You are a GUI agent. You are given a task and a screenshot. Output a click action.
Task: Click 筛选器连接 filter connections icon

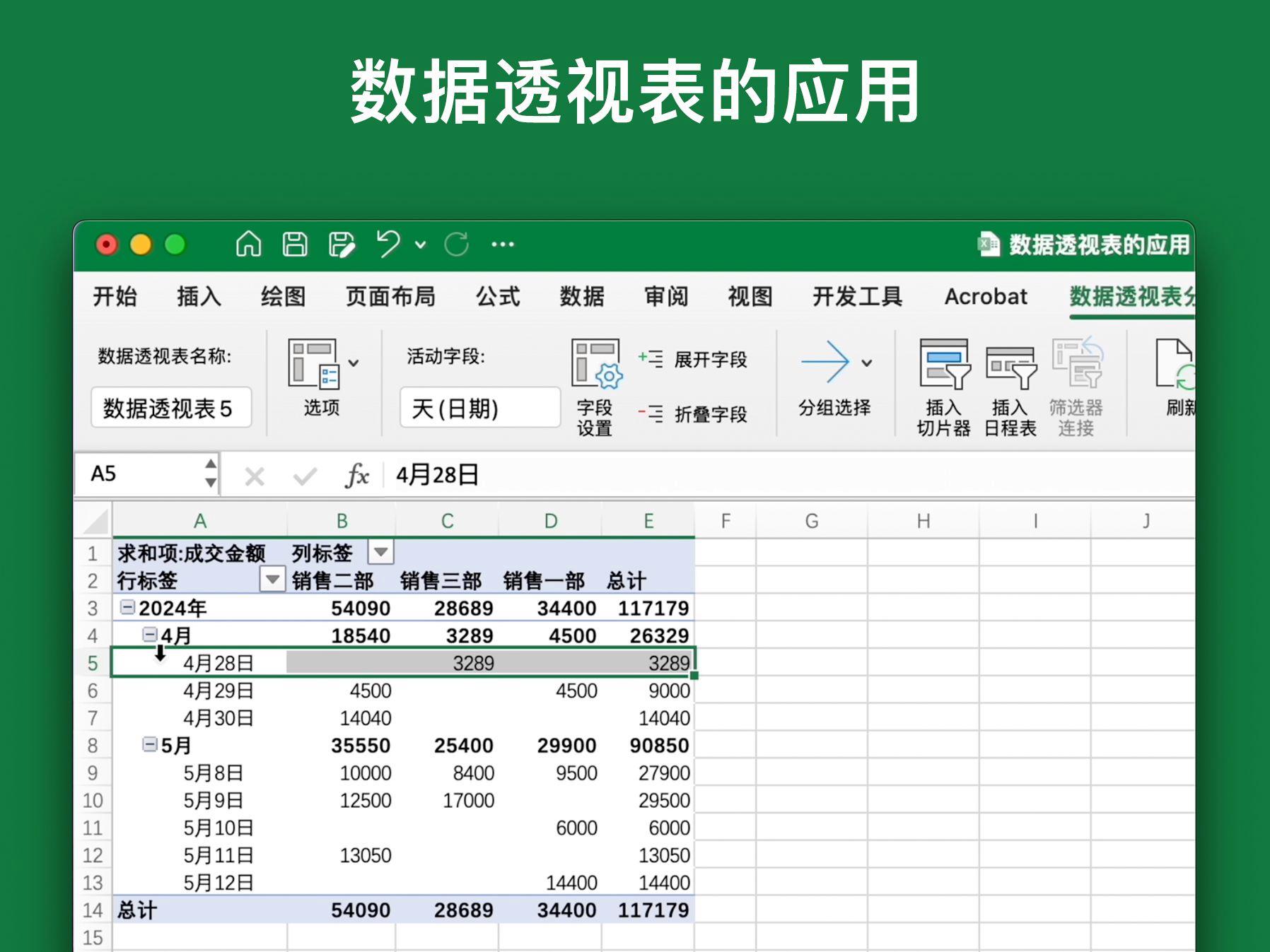(1076, 387)
